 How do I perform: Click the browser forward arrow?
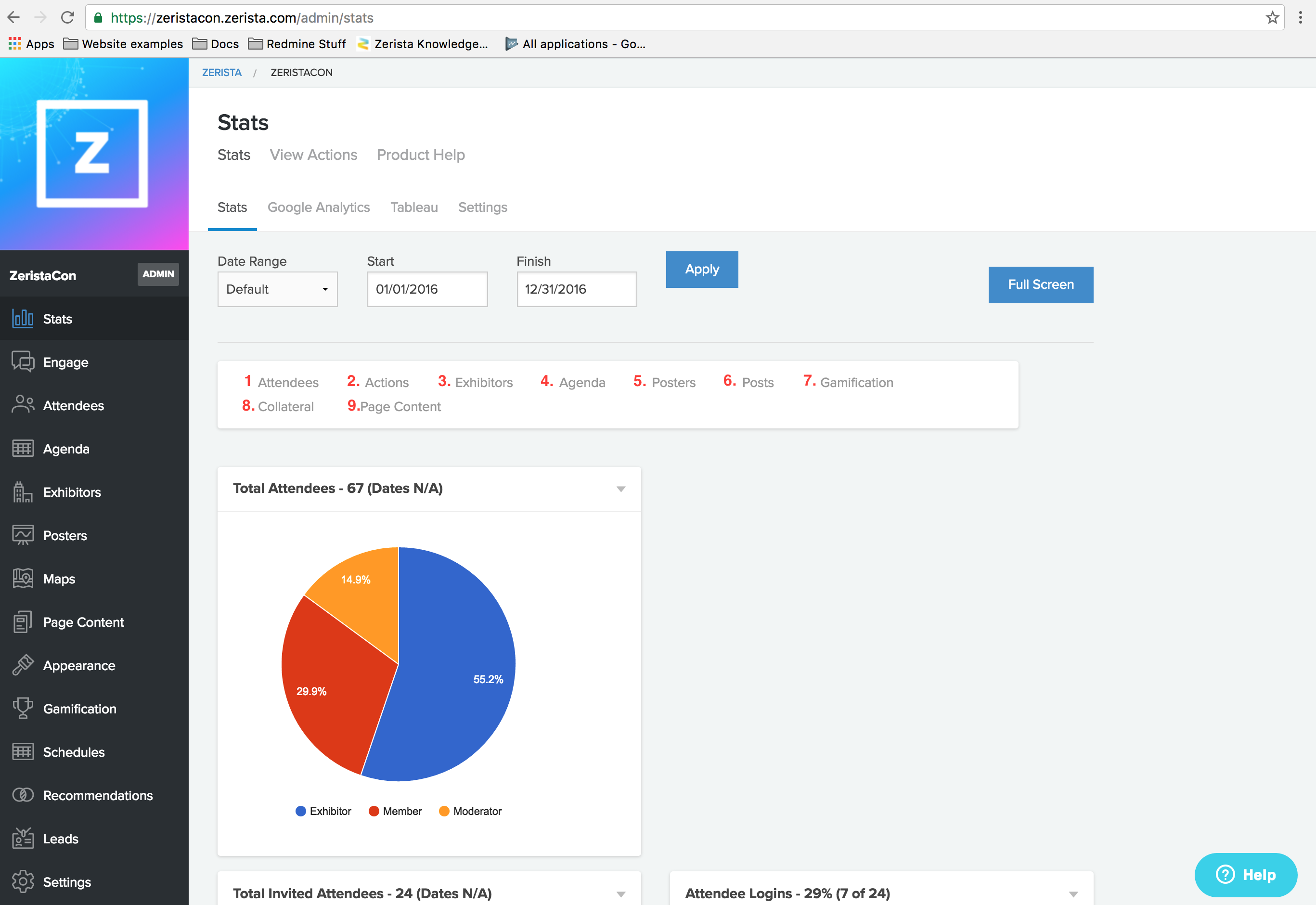40,18
